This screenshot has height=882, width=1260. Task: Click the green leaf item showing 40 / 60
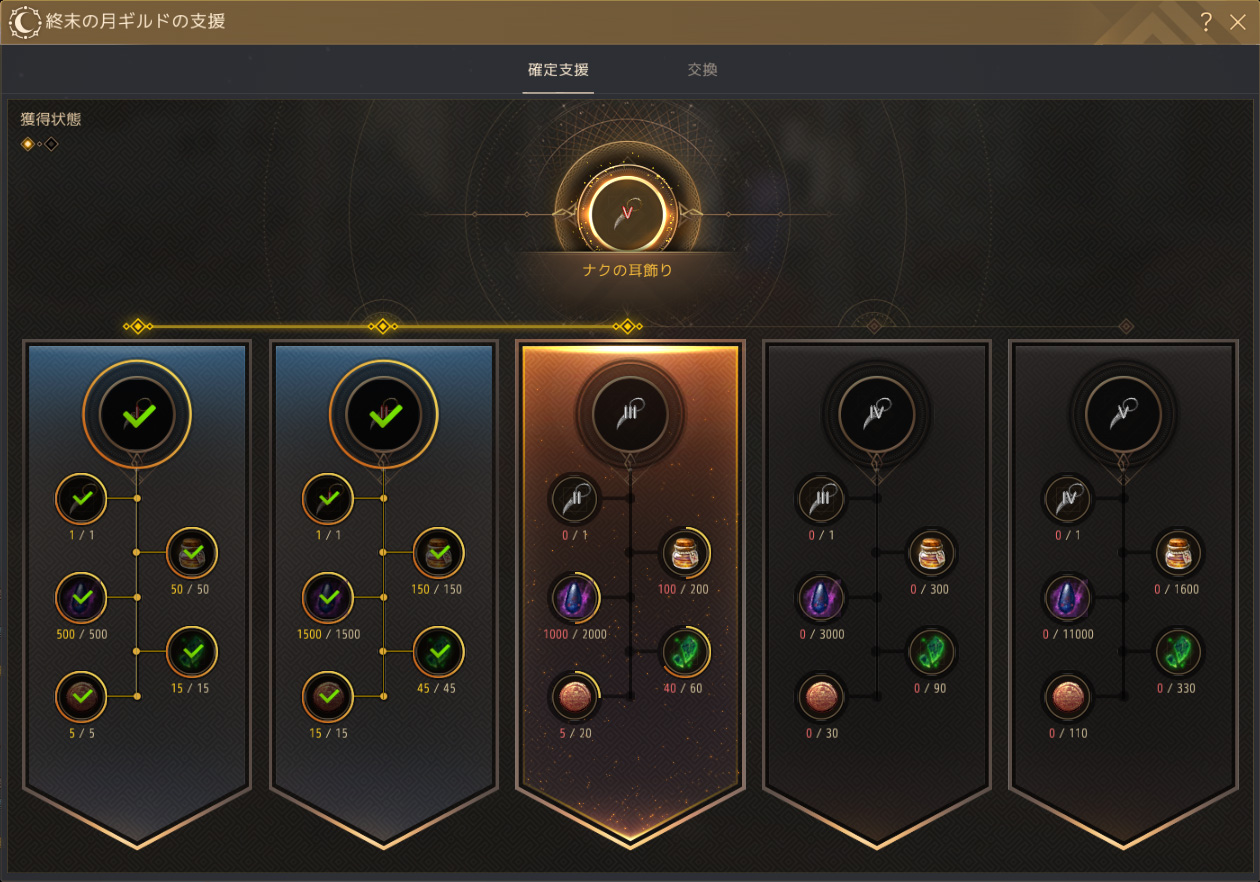(685, 652)
